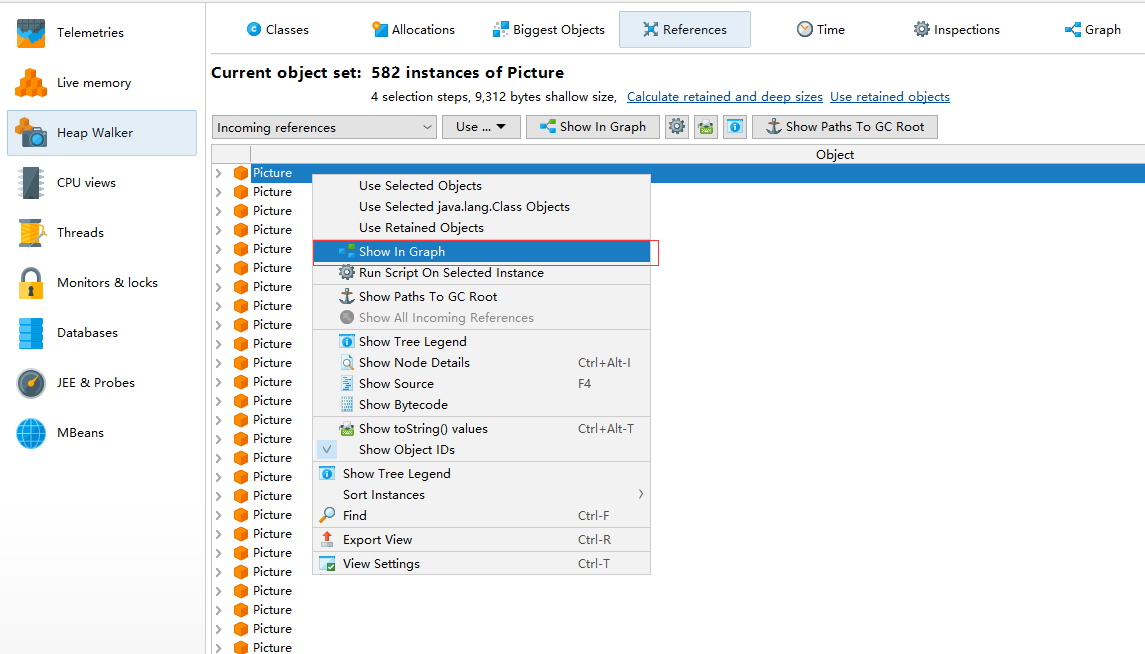1145x654 pixels.
Task: Switch to the Classes view
Action: 277,30
